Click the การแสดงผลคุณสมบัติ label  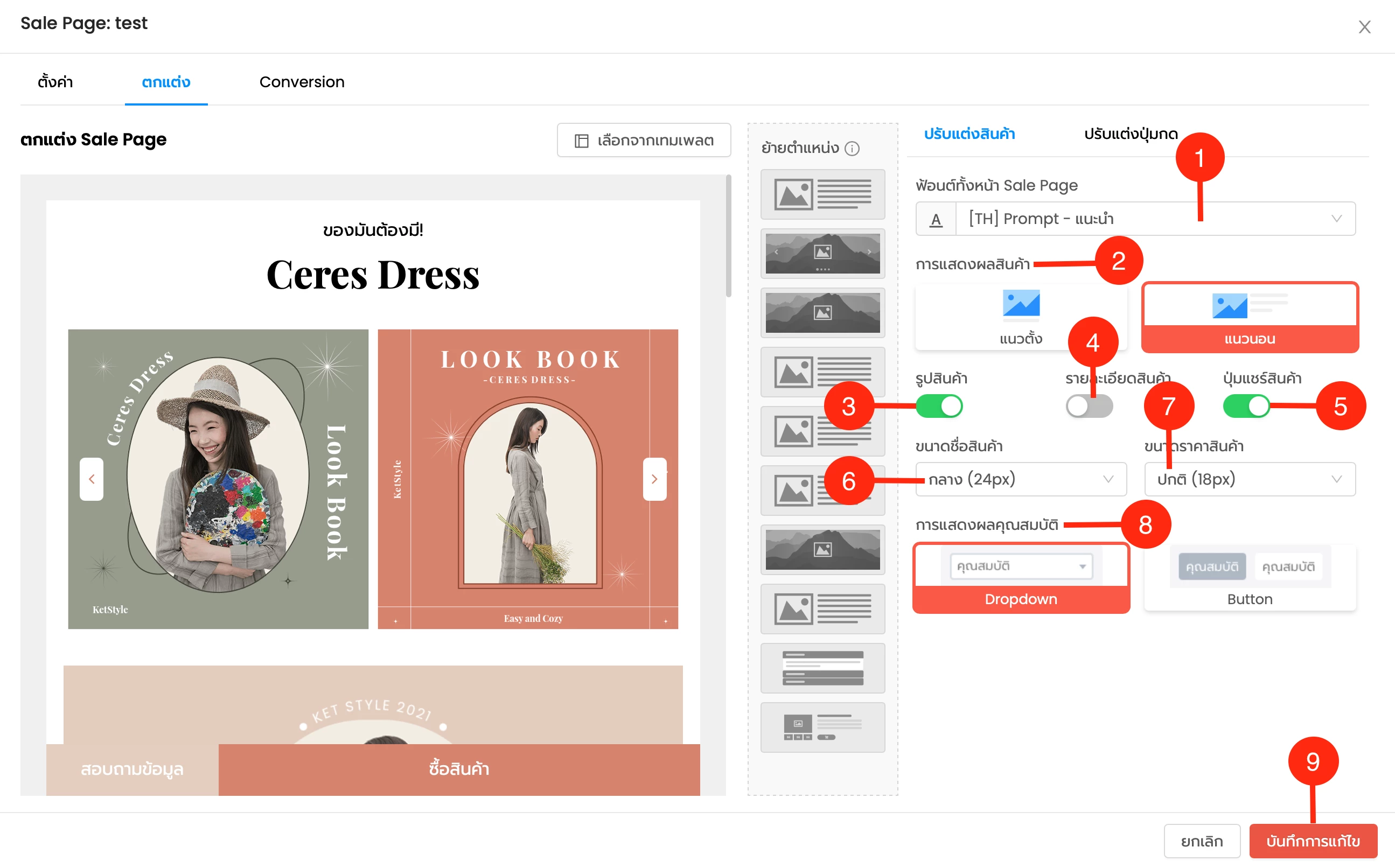(x=987, y=524)
